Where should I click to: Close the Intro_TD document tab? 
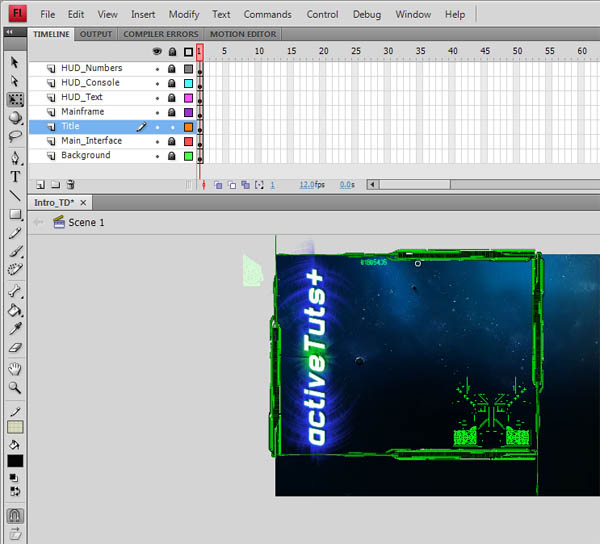[83, 203]
